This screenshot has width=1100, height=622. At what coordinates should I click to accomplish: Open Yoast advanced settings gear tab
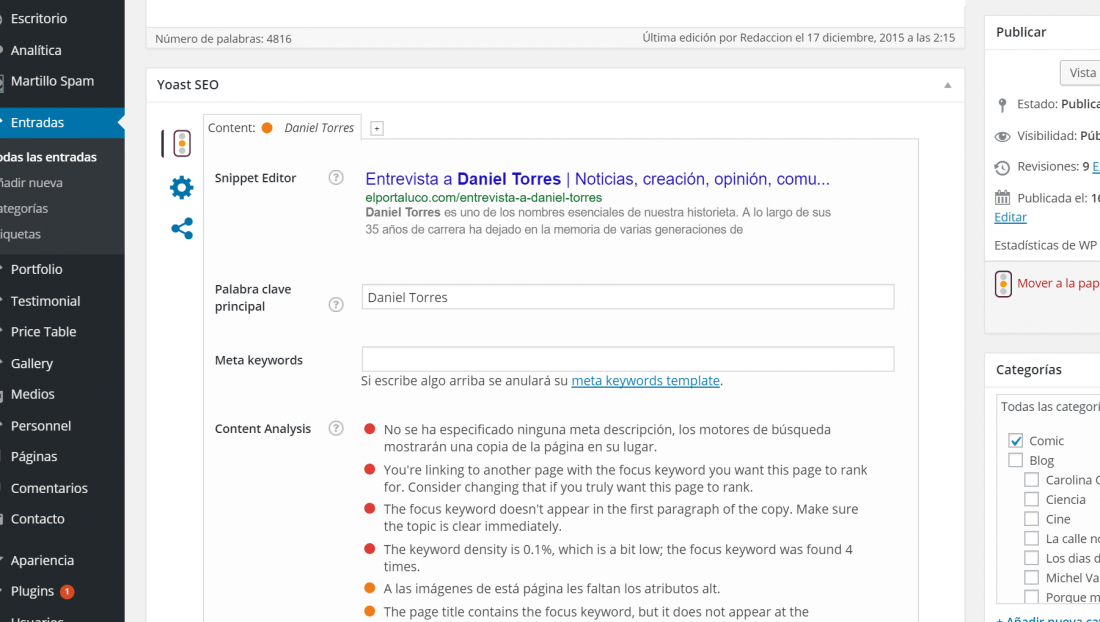pyautogui.click(x=182, y=188)
